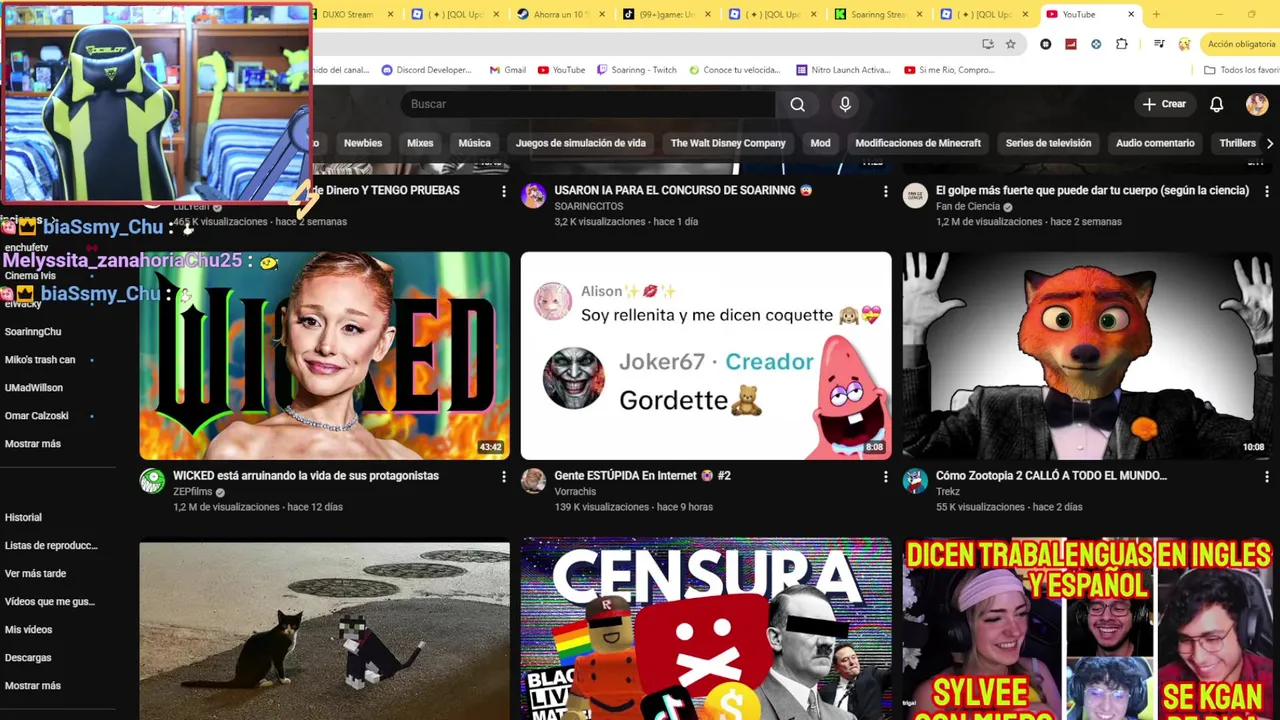
Task: Open the Todos los favoritos bookmarks folder
Action: (1241, 70)
